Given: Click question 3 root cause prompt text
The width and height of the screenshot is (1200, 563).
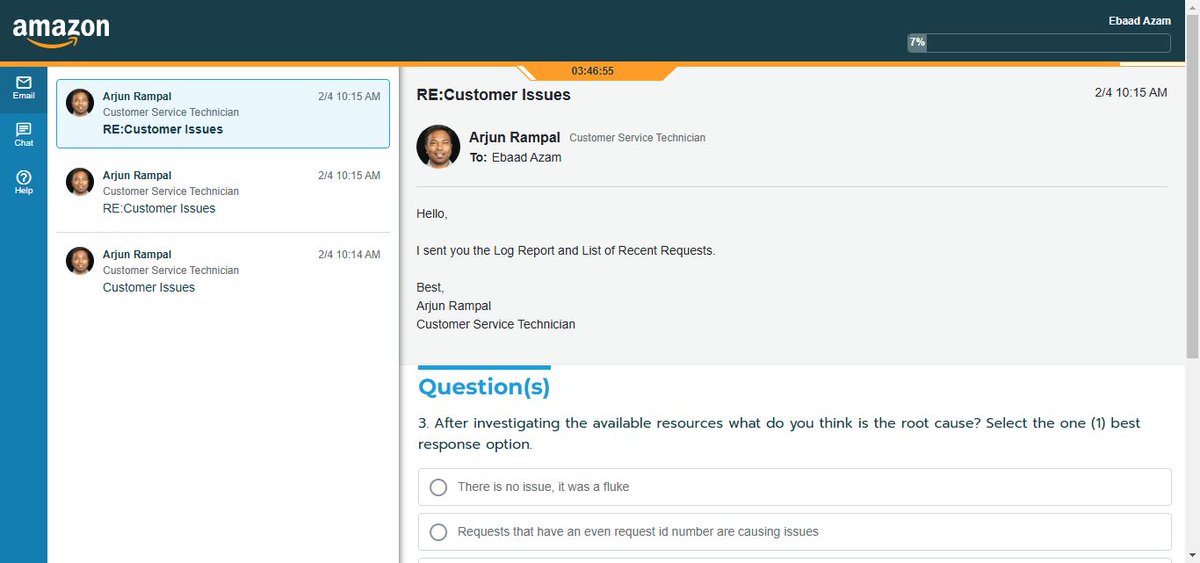Looking at the screenshot, I should tap(779, 433).
